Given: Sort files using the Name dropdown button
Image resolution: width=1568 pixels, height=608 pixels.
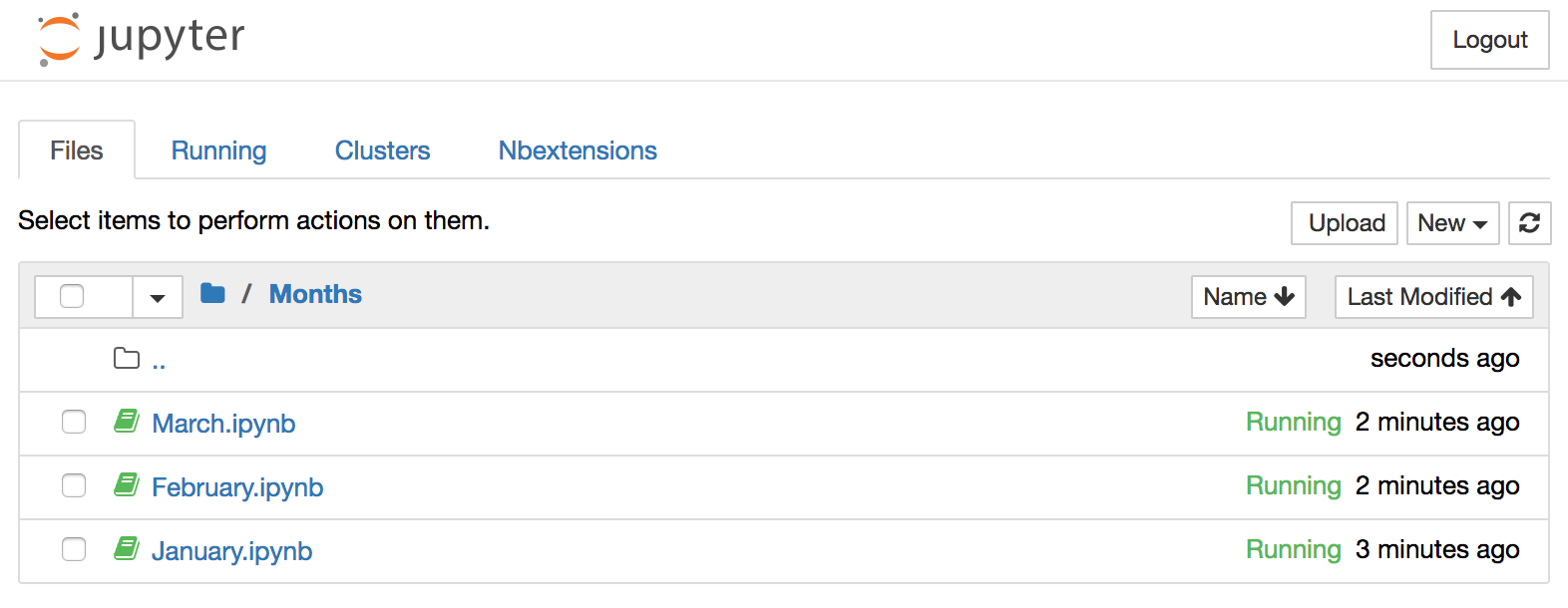Looking at the screenshot, I should pyautogui.click(x=1248, y=296).
